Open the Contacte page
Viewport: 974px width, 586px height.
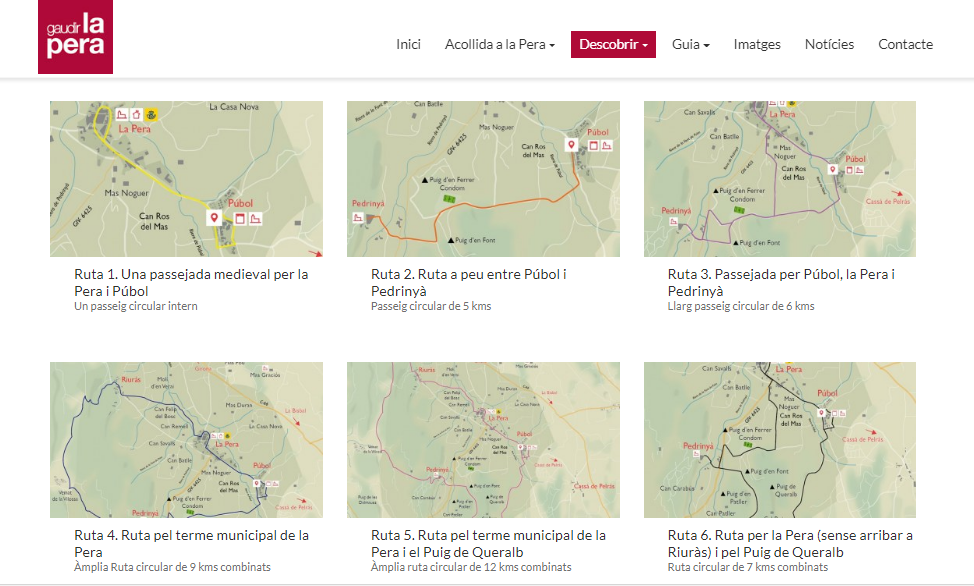(905, 44)
